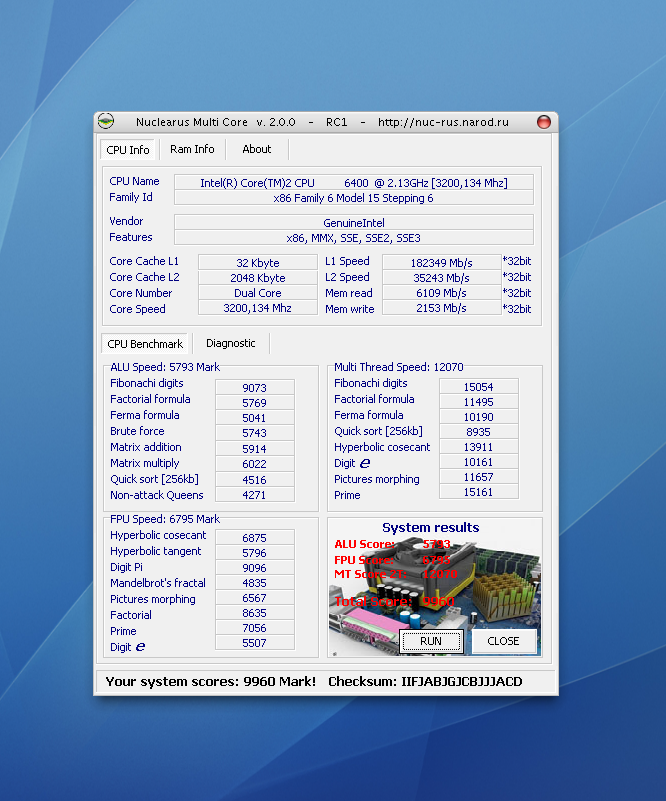The width and height of the screenshot is (666, 801).
Task: Click Core Cache L2 value 2048 Kbyte
Action: click(x=258, y=277)
